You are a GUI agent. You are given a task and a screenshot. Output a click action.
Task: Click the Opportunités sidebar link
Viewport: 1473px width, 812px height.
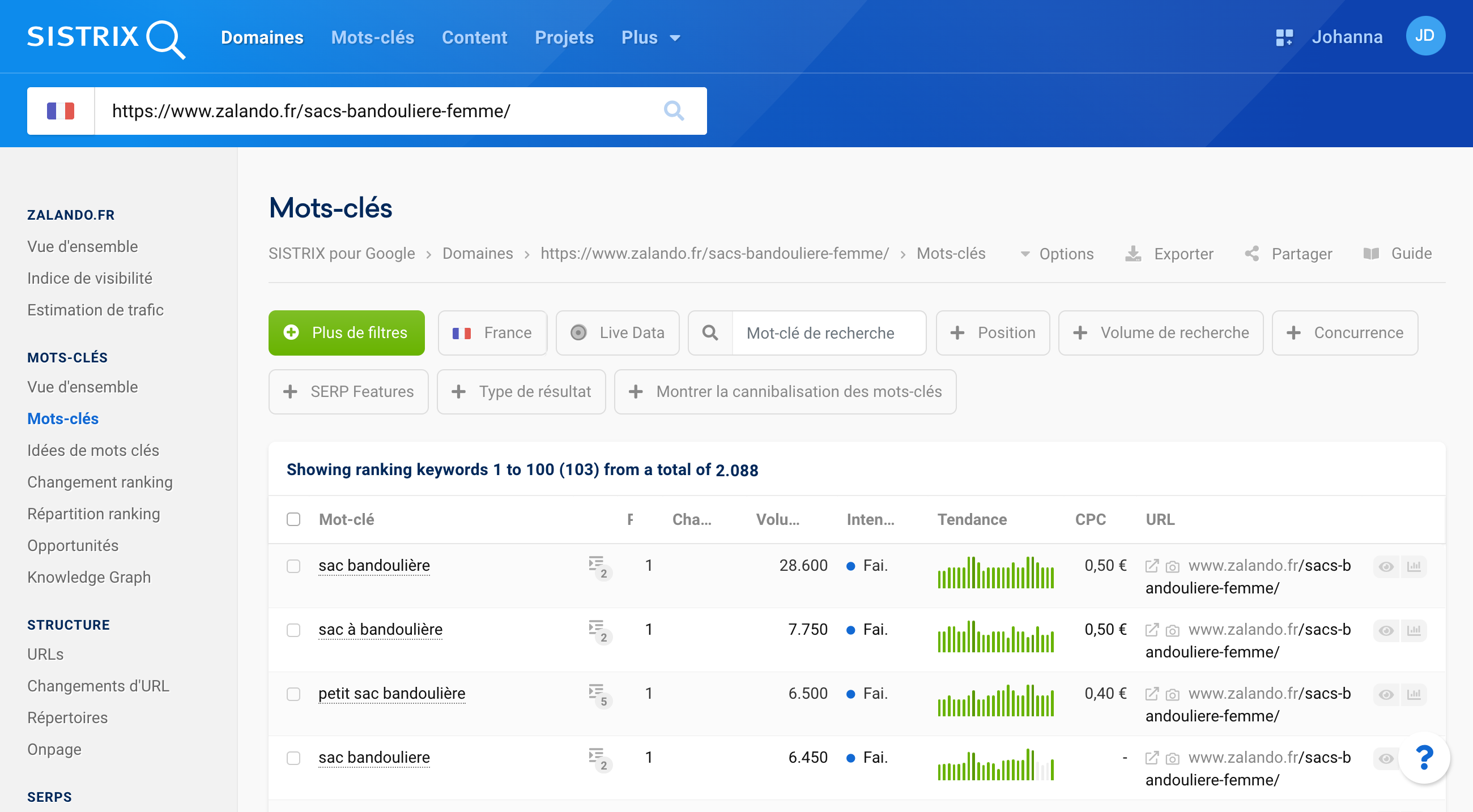(x=73, y=546)
